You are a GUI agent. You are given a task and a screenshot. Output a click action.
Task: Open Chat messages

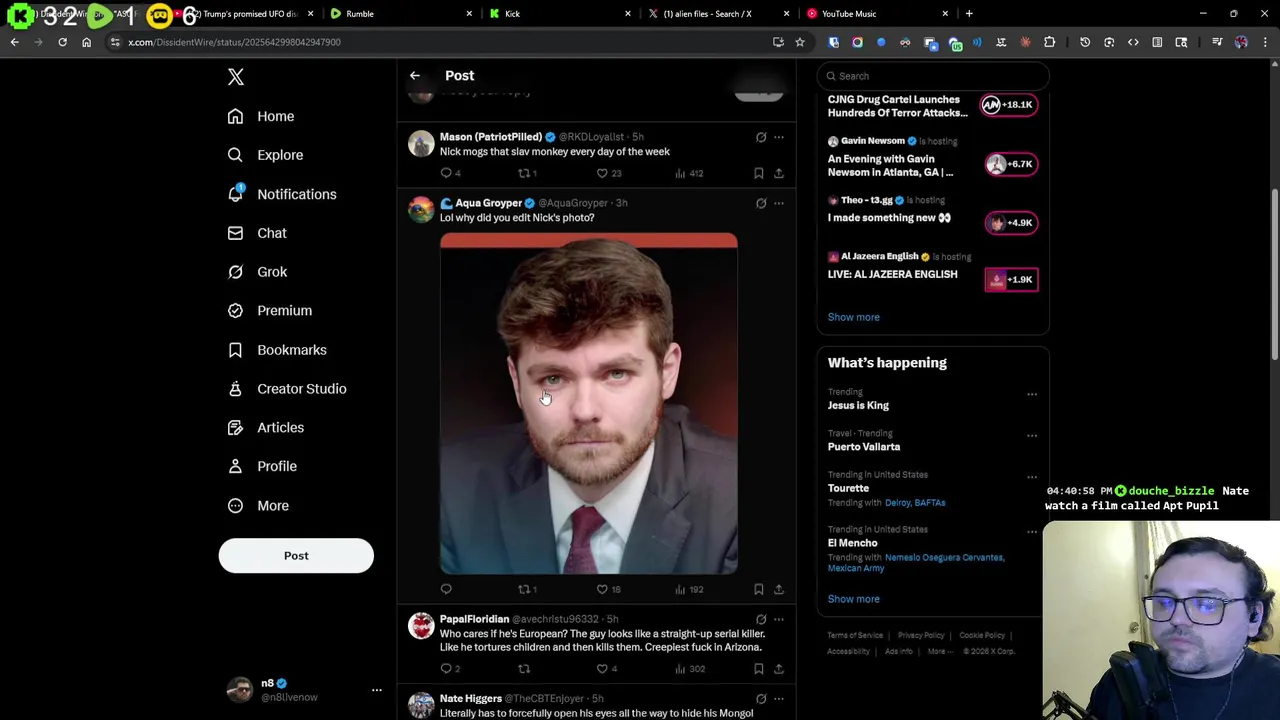click(x=257, y=233)
